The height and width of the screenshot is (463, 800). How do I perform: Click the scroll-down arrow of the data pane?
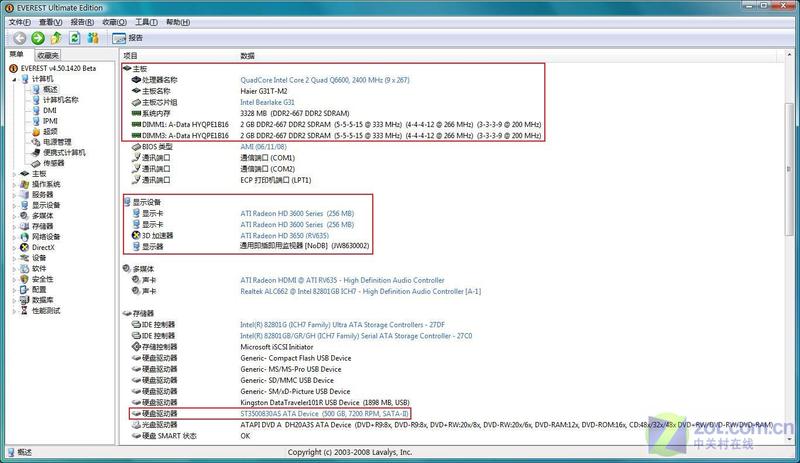click(789, 438)
